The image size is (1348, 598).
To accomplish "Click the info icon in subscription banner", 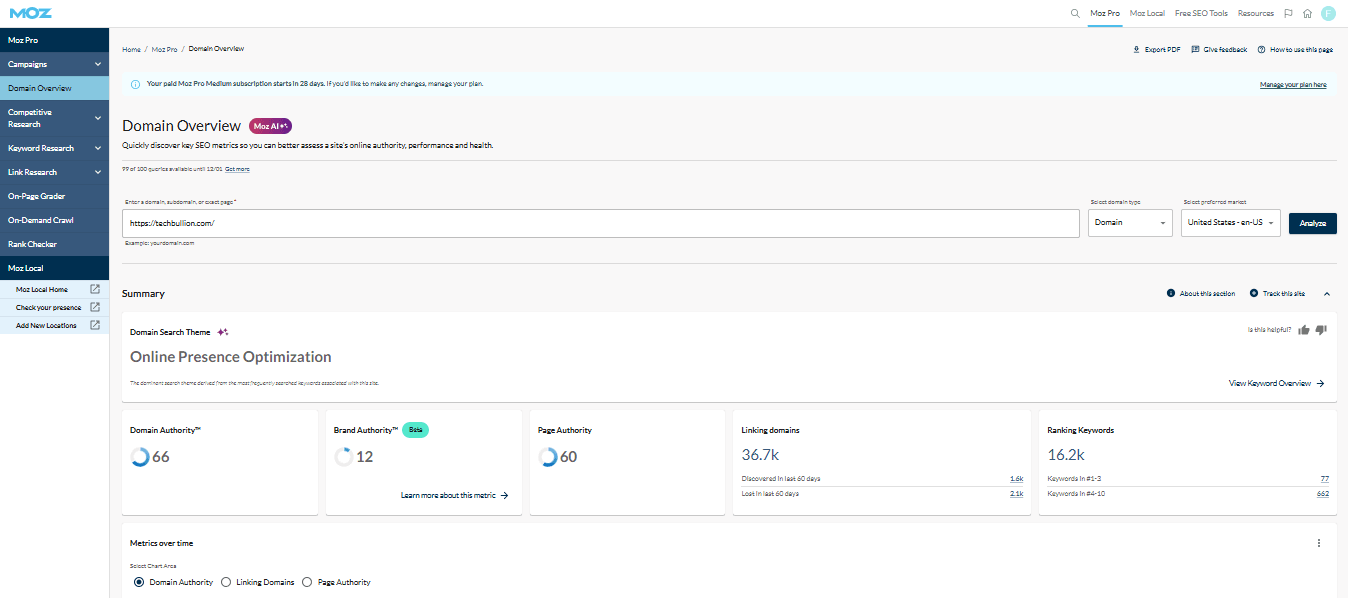I will pyautogui.click(x=135, y=84).
